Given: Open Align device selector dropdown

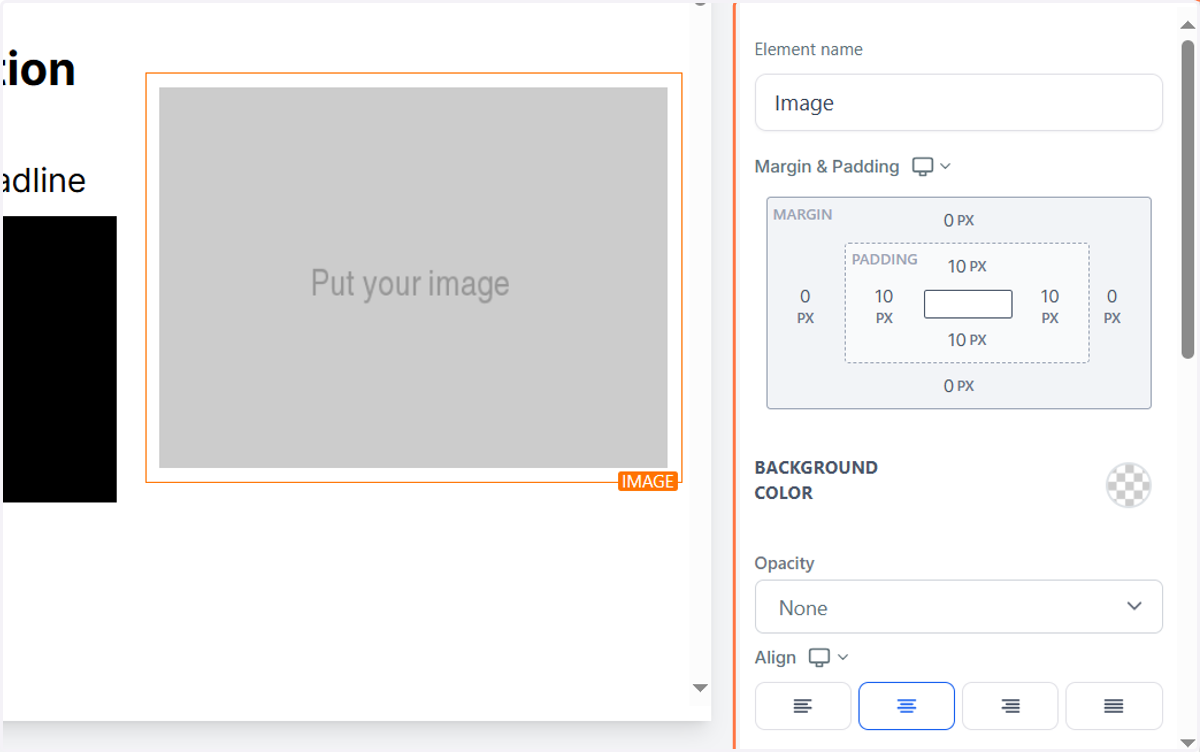Looking at the screenshot, I should pyautogui.click(x=828, y=657).
